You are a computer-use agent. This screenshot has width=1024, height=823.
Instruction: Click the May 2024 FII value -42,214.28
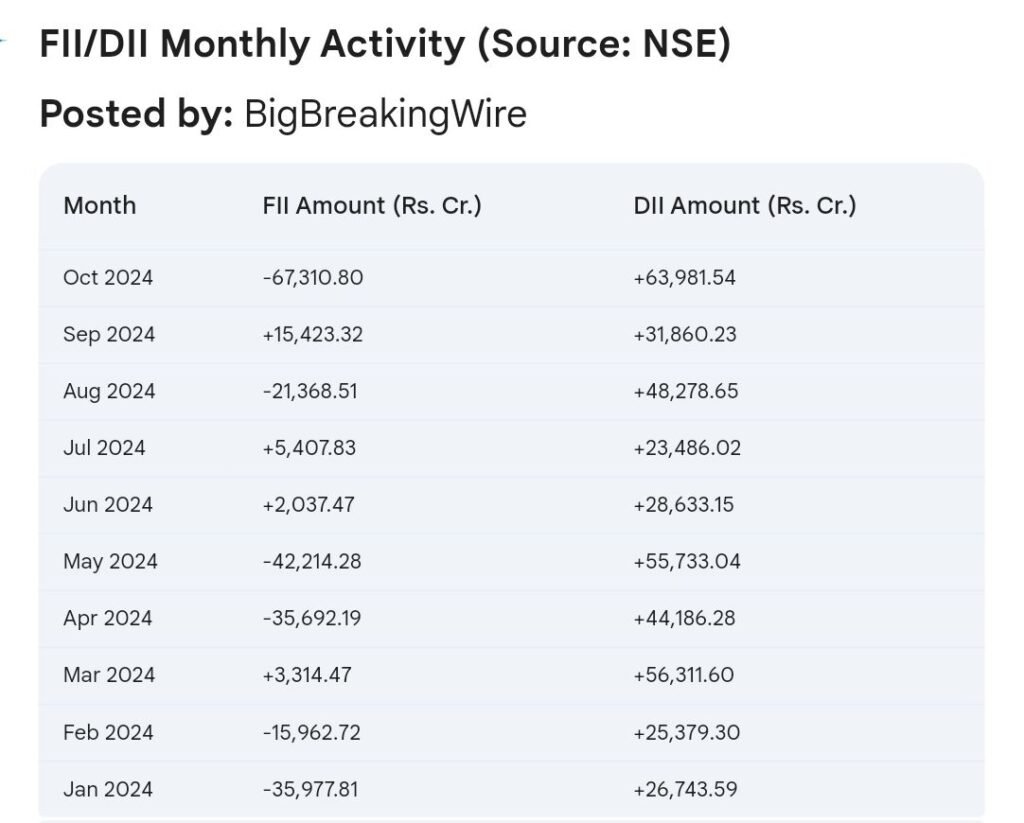pyautogui.click(x=312, y=562)
